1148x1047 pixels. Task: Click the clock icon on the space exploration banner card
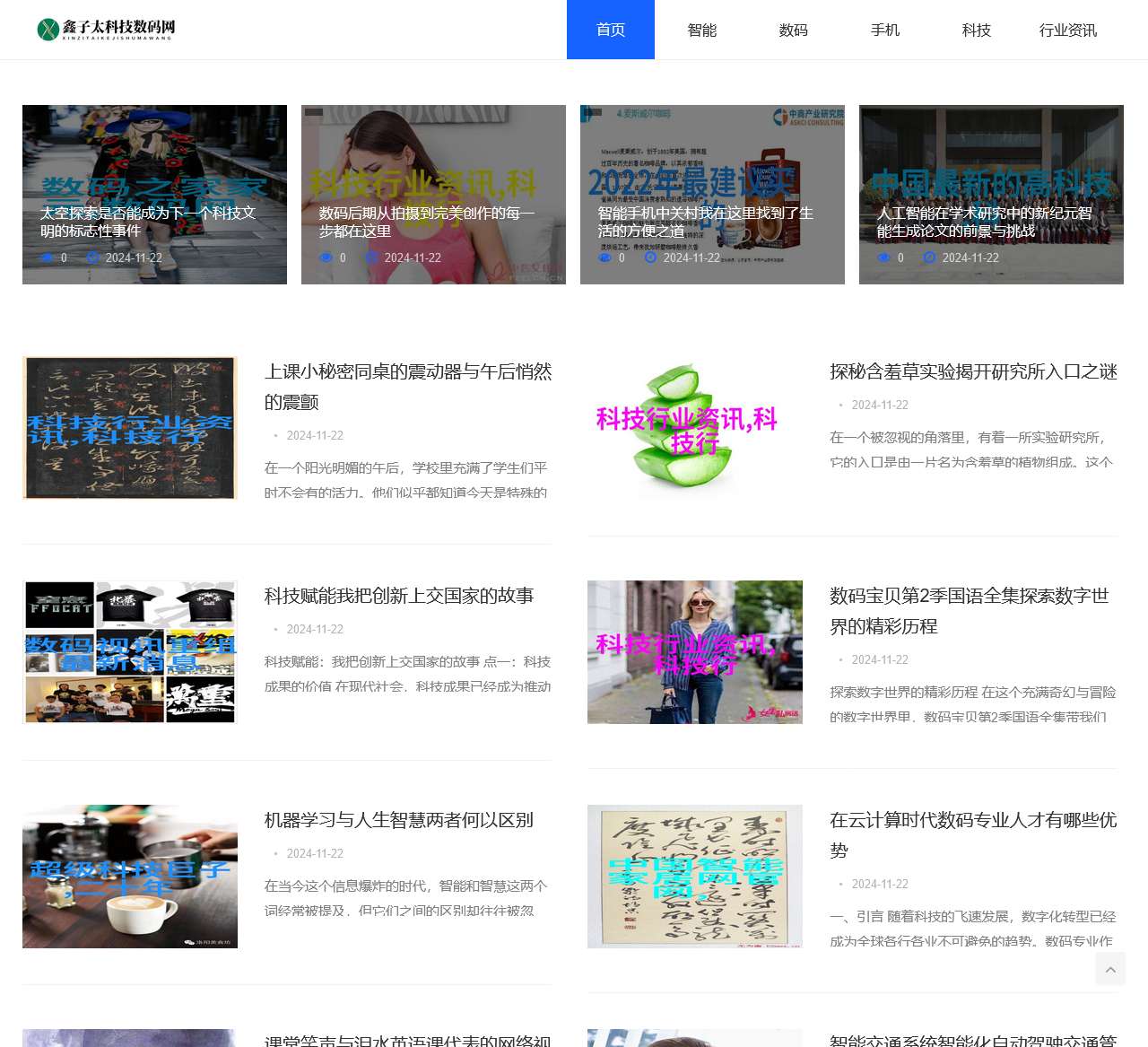pyautogui.click(x=91, y=257)
